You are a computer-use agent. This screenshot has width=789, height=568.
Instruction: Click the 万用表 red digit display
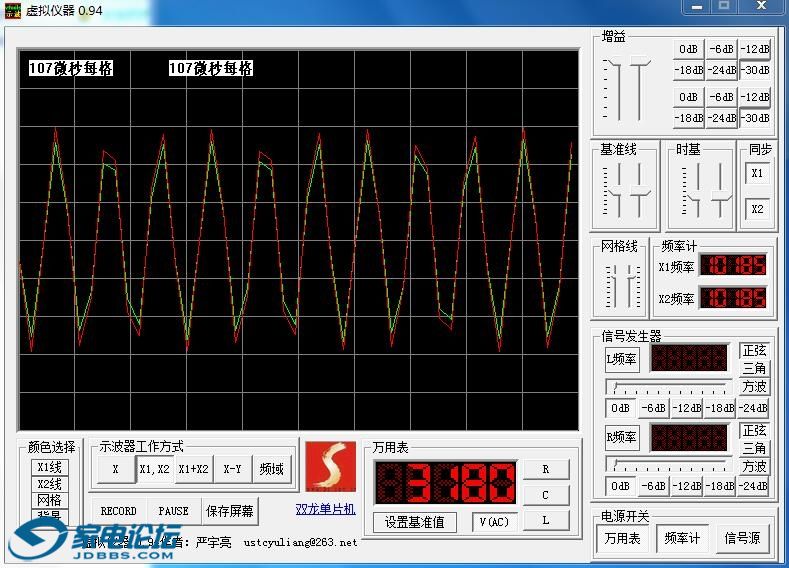(445, 482)
